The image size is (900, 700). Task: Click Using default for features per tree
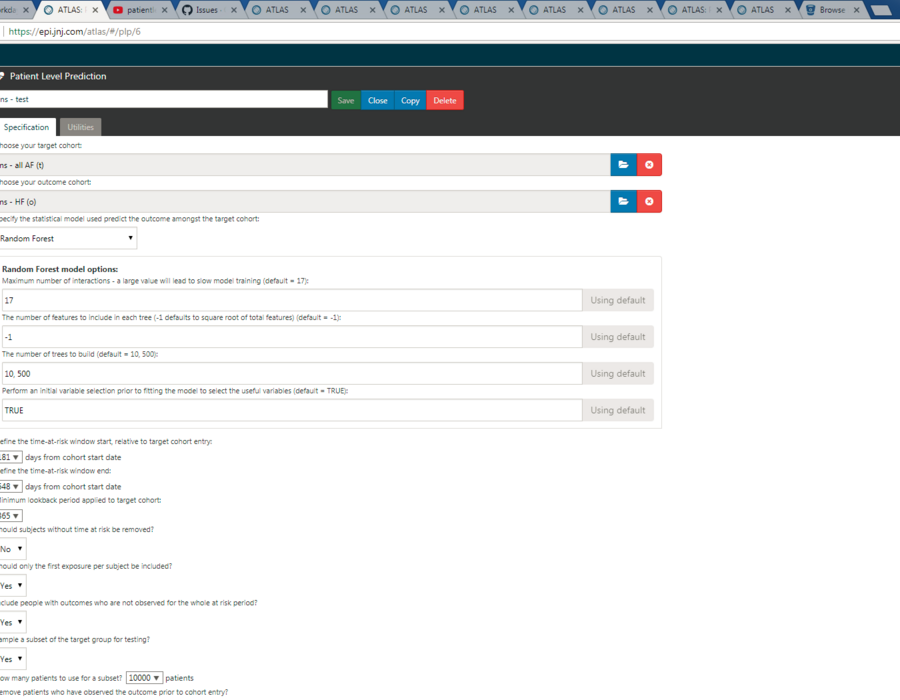pos(618,337)
